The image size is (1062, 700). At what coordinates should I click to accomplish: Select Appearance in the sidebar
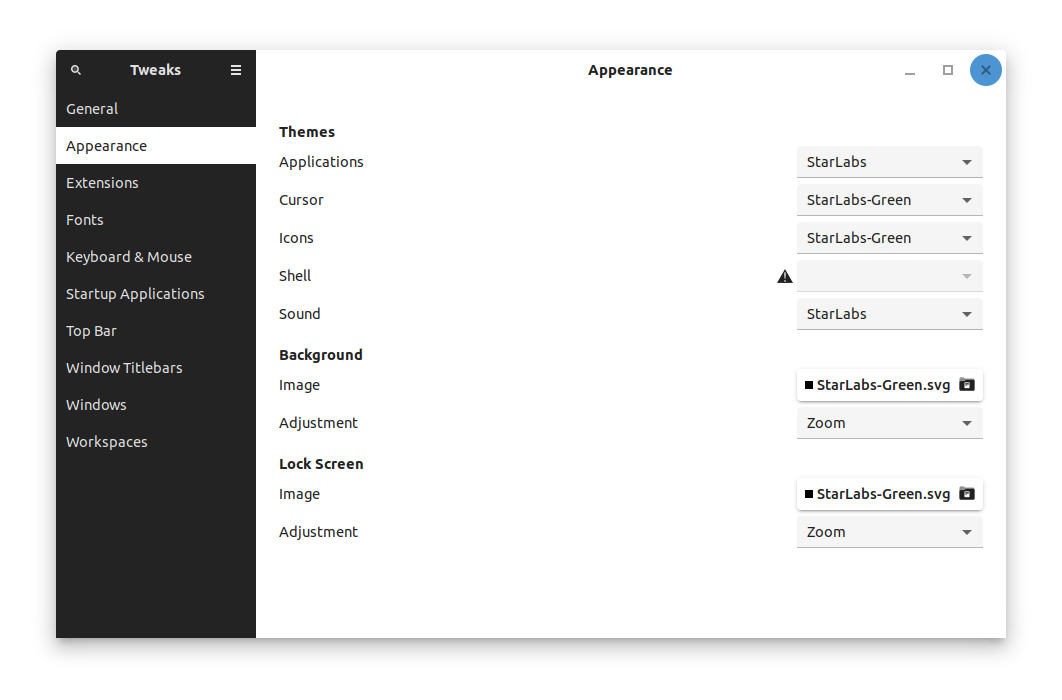(156, 146)
